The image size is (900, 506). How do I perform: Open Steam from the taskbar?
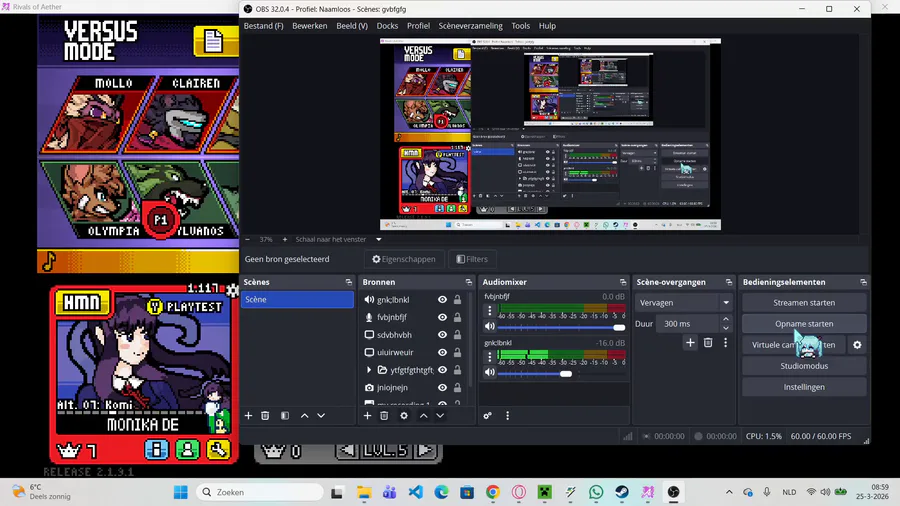622,492
